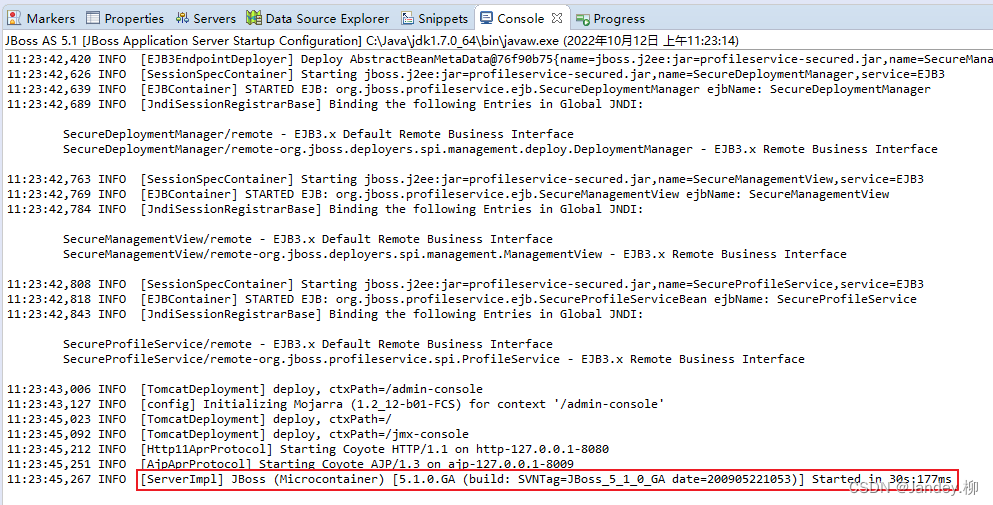
Task: Click the 11:23:42,843 JndiSessionRegistrarBase line
Action: tap(325, 314)
